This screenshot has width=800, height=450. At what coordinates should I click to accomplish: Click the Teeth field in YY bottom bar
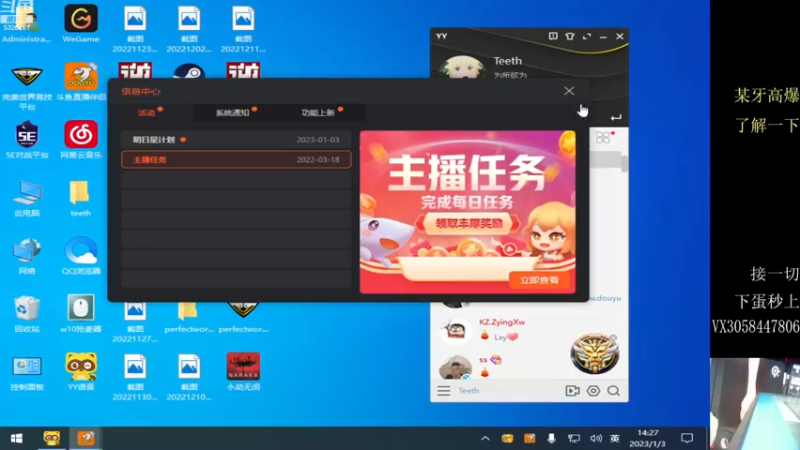[x=468, y=391]
